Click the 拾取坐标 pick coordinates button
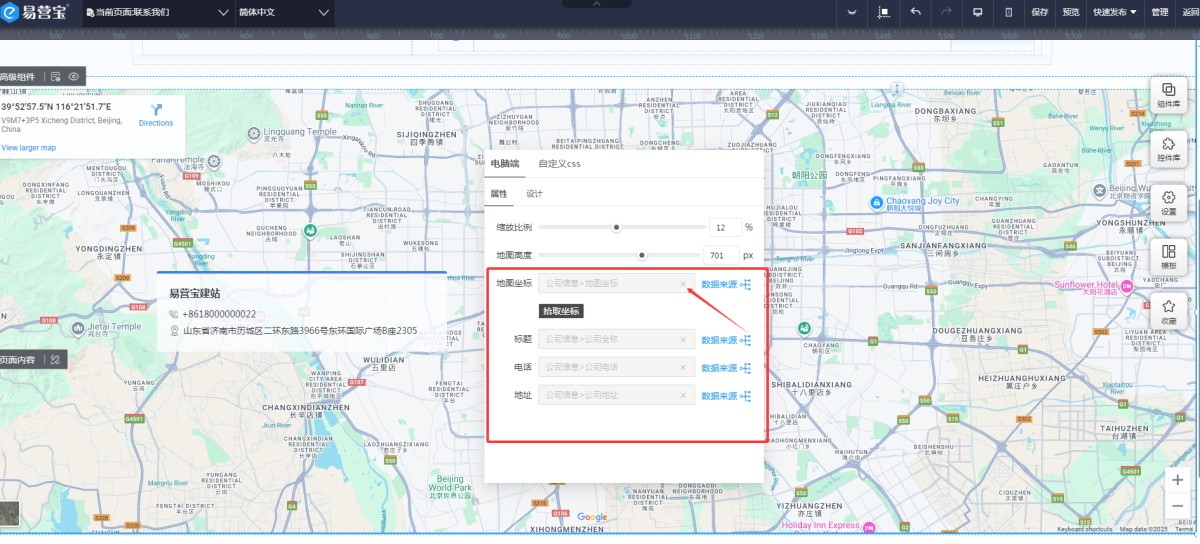1200x544 pixels. [x=561, y=311]
